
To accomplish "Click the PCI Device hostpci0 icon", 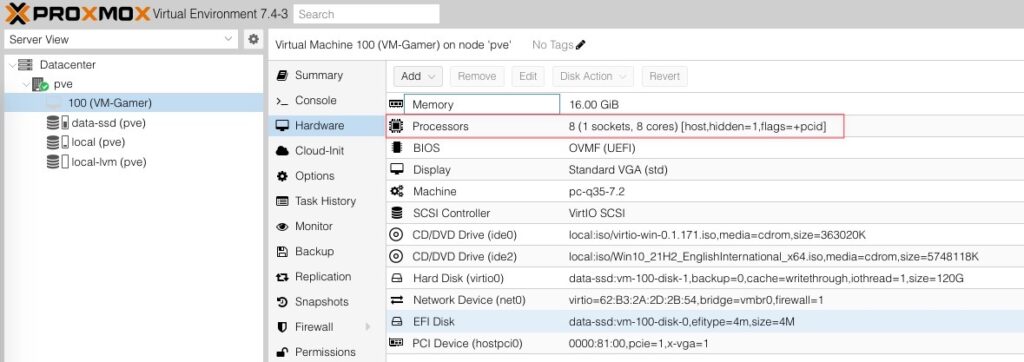I will click(x=396, y=342).
